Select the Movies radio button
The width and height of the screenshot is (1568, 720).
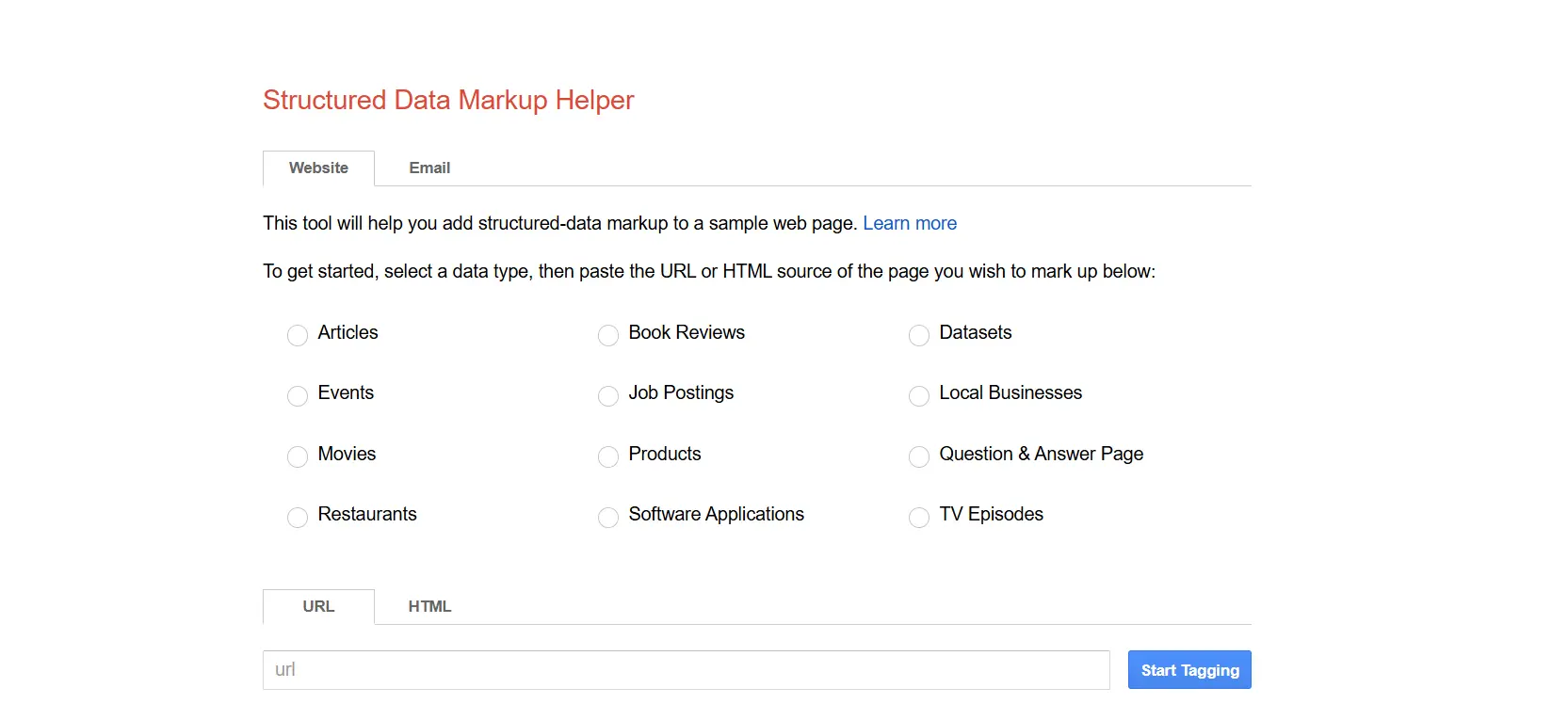[x=298, y=456]
